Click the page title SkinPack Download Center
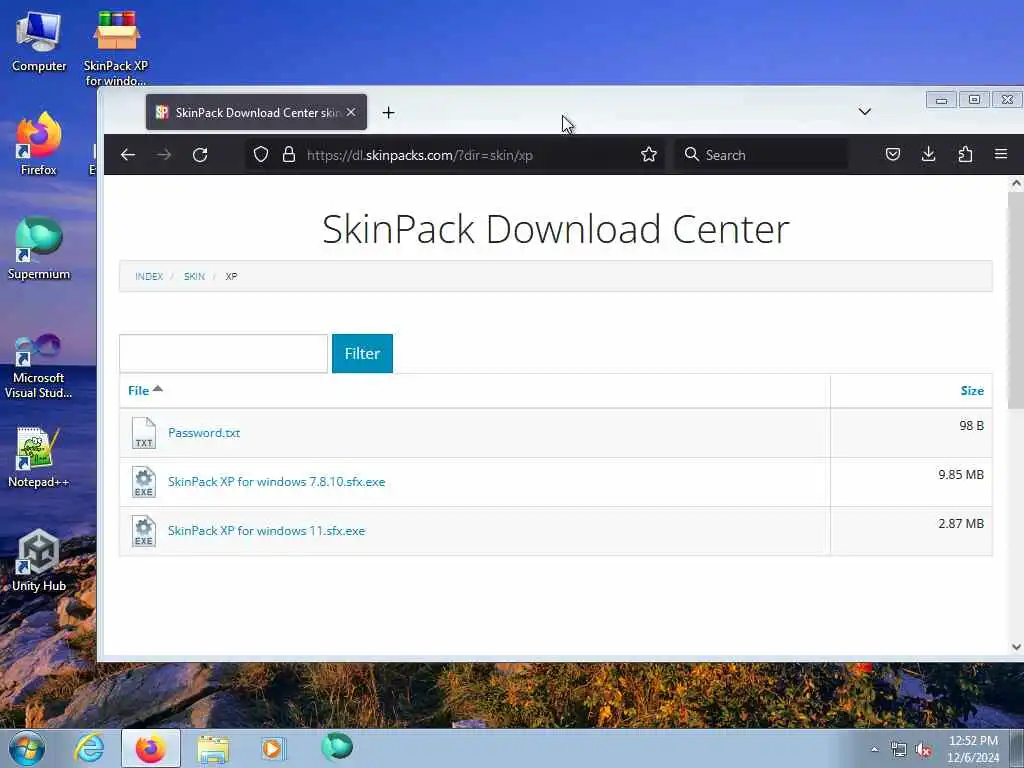 (556, 229)
